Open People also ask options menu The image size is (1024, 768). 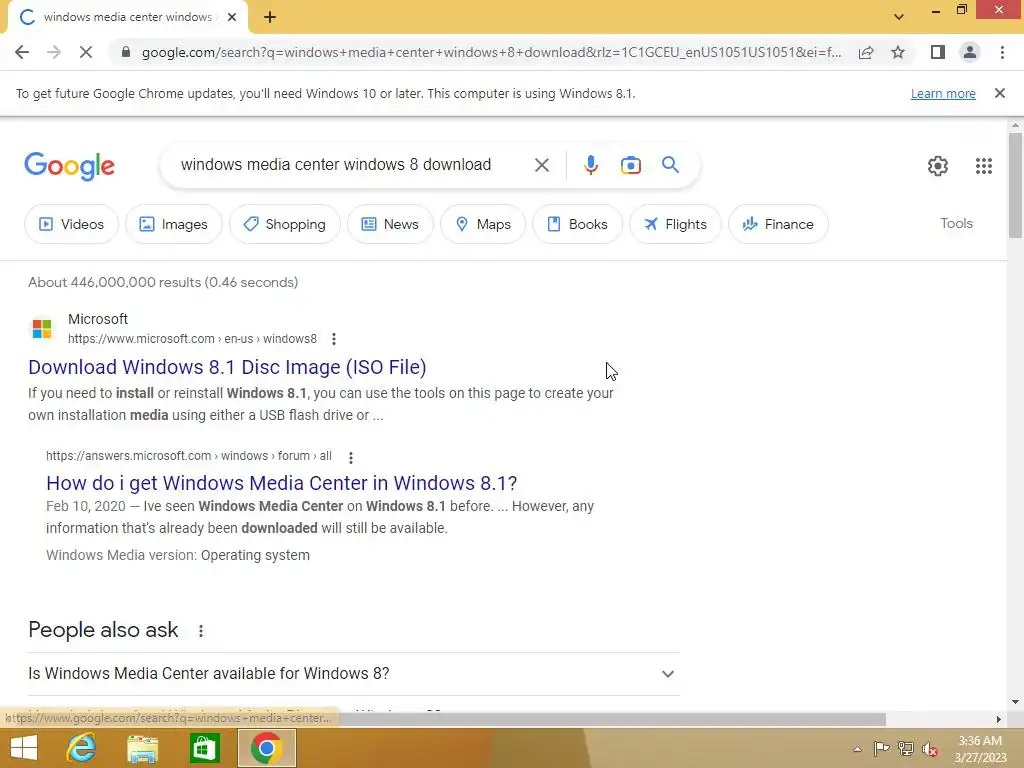(200, 631)
